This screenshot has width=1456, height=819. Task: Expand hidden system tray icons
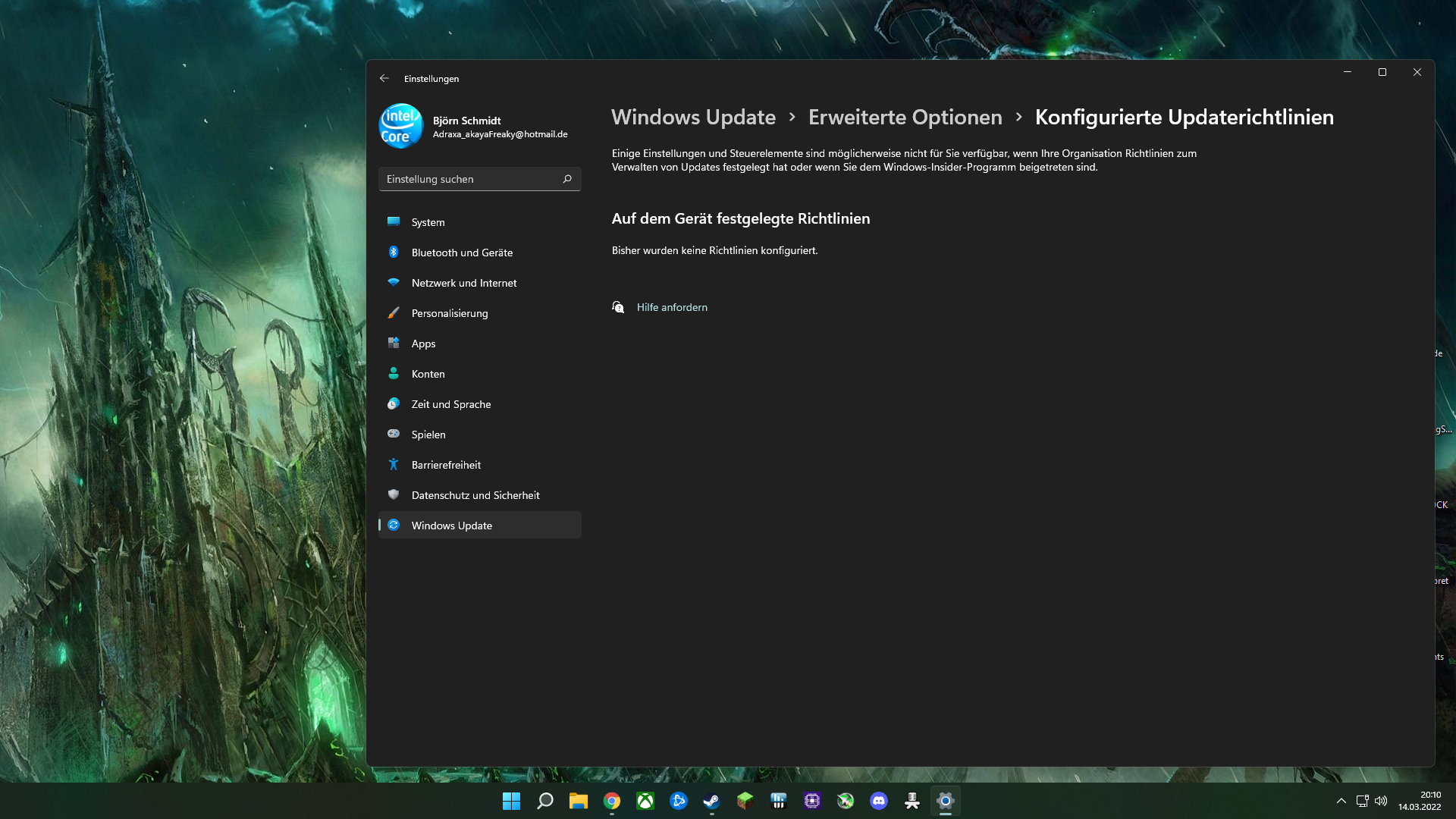tap(1341, 801)
